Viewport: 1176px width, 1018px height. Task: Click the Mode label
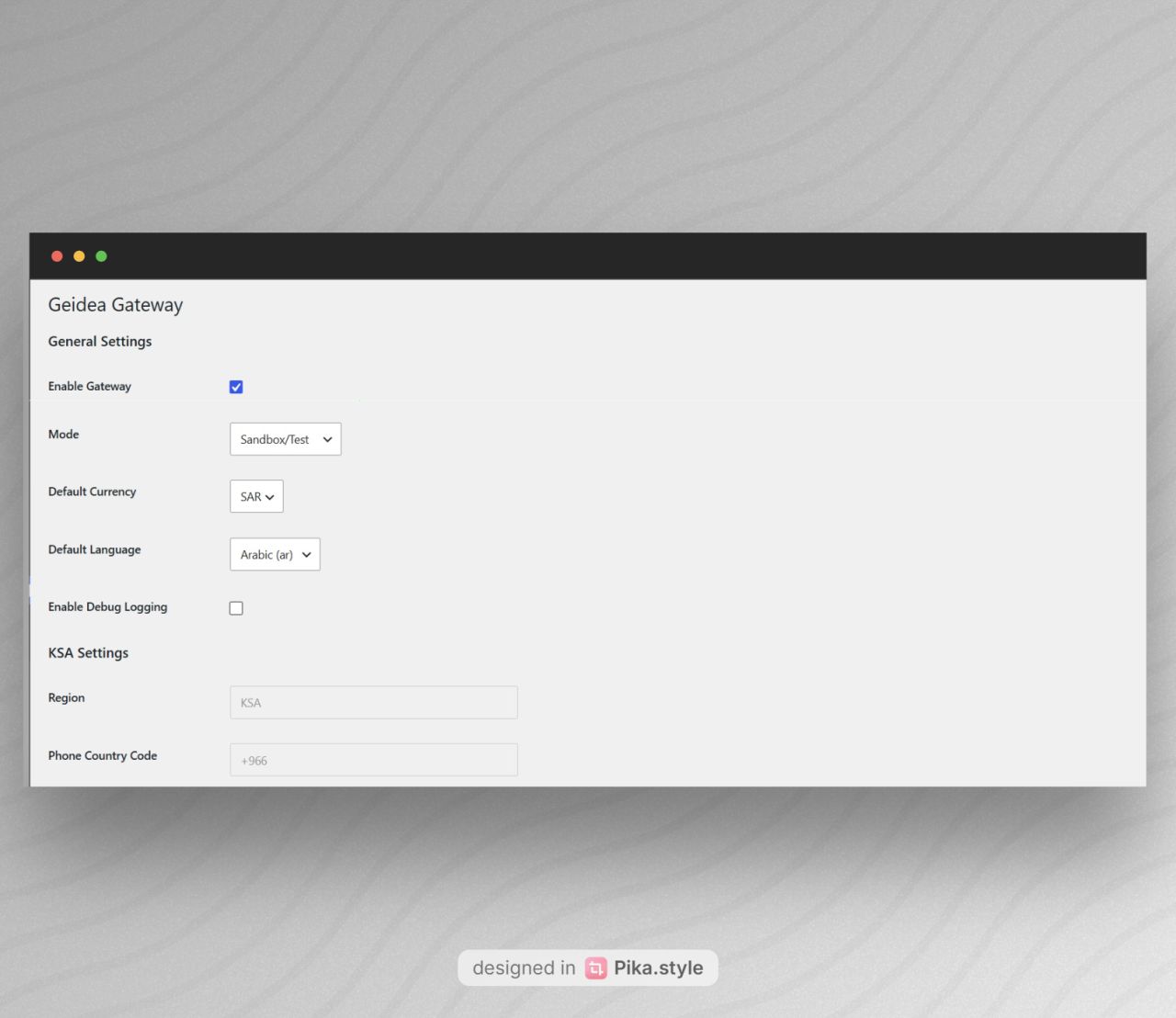pos(63,434)
